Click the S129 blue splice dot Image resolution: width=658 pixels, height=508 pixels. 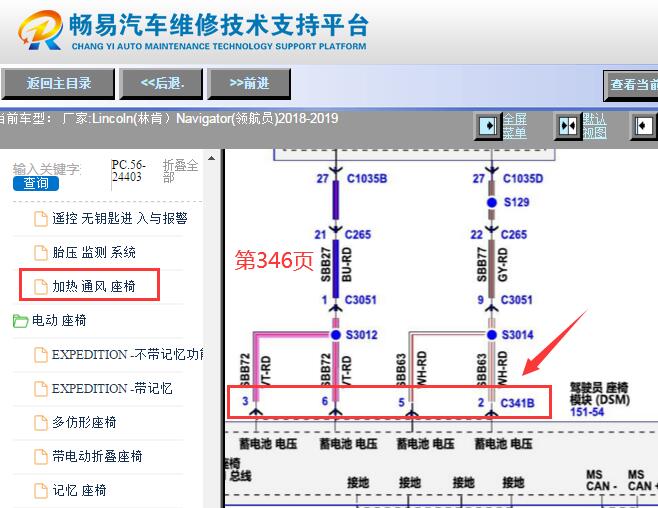click(491, 202)
